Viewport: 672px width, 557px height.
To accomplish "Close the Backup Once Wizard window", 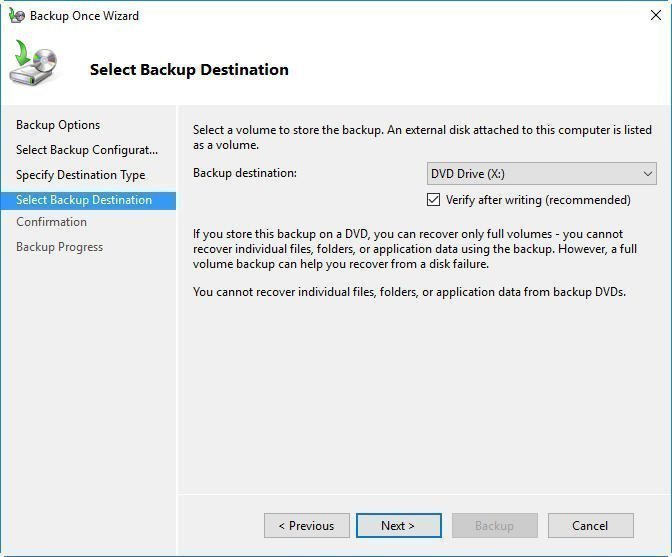I will (655, 16).
